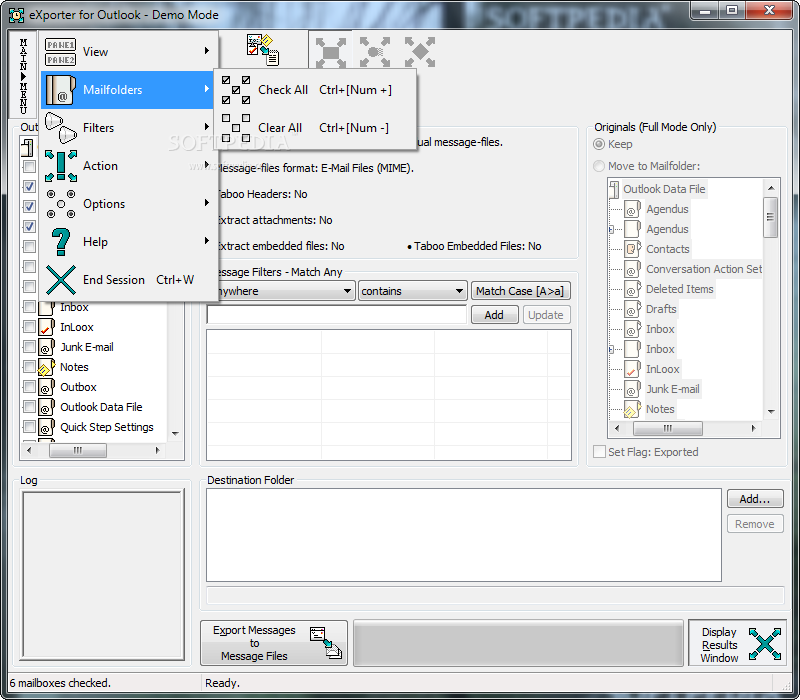
Task: Expand the Options submenu arrow
Action: click(x=207, y=203)
